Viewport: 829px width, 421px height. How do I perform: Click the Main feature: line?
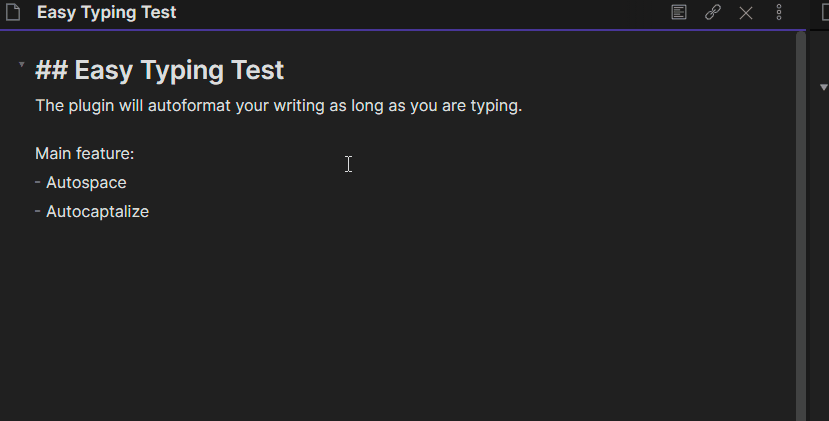[x=85, y=153]
